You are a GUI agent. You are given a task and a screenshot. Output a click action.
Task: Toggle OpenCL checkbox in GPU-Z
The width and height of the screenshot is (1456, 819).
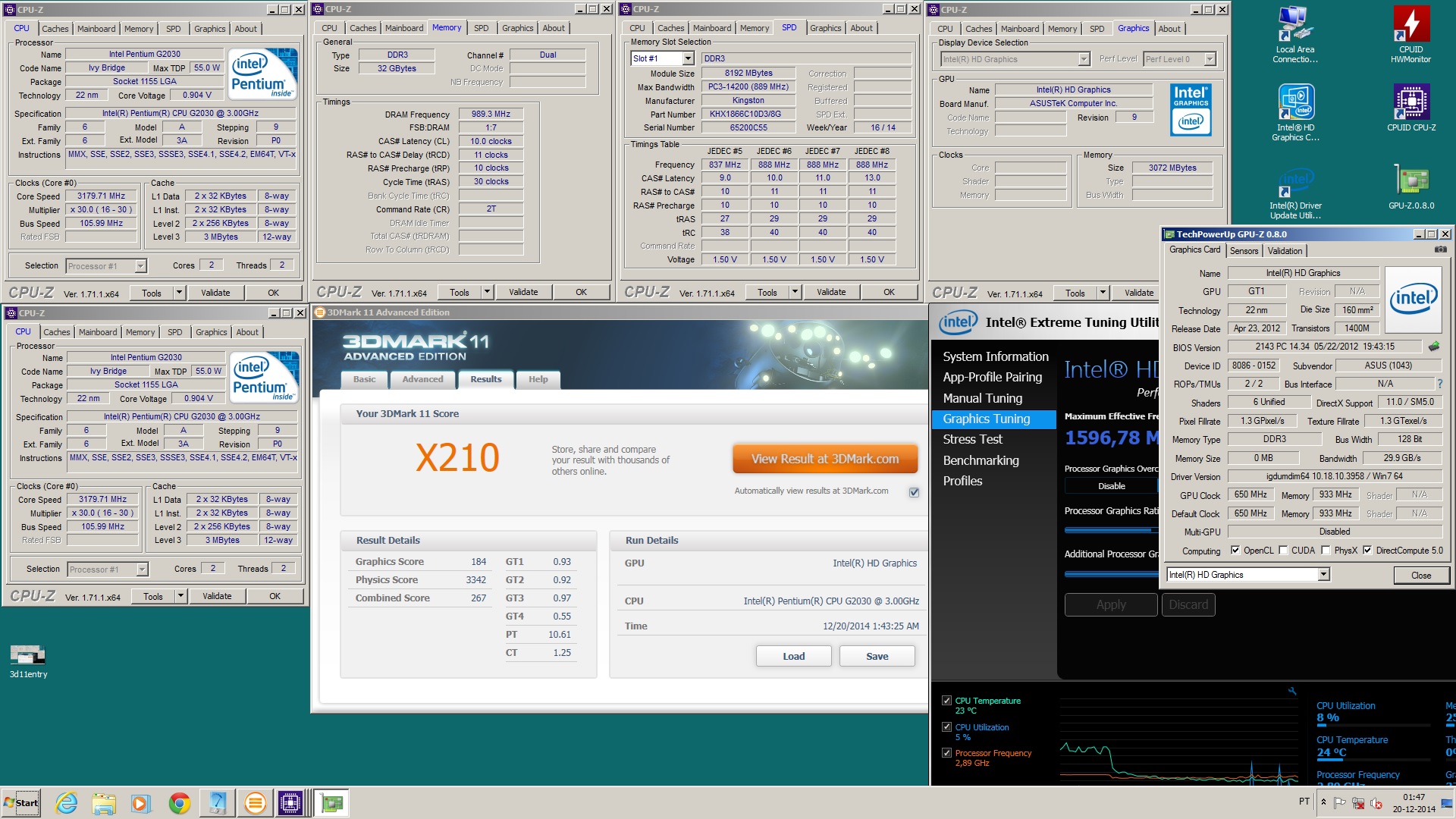coord(1235,551)
